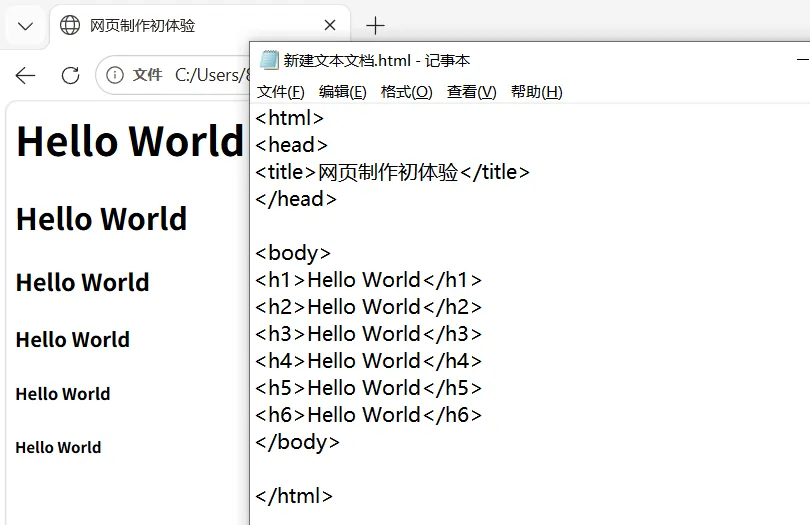Open the 查看(V) menu in Notepad
The image size is (810, 525).
tap(471, 92)
